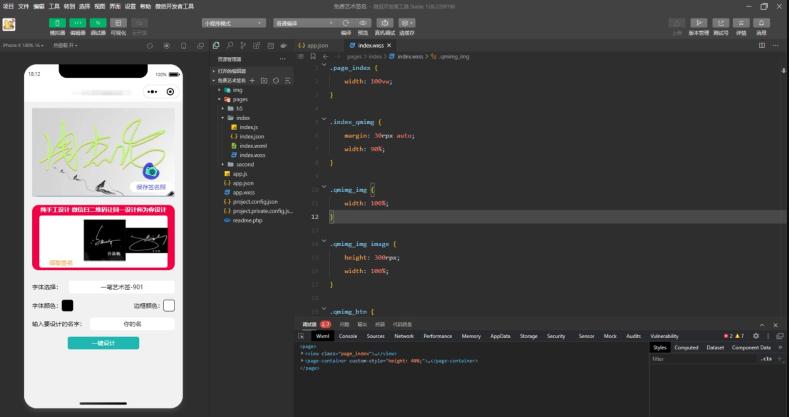This screenshot has width=789, height=417.
Task: Open the Mini Program mode dropdown
Action: tap(234, 22)
